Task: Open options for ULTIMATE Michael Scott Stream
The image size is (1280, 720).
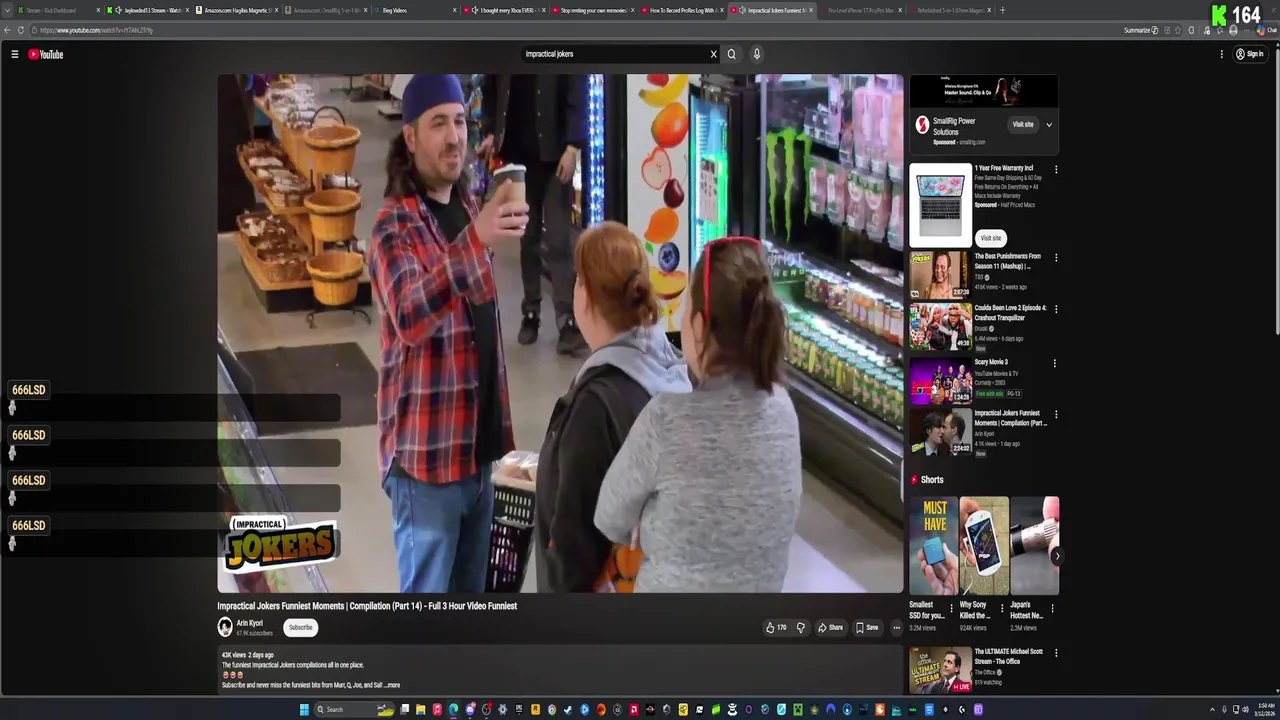Action: point(1056,653)
